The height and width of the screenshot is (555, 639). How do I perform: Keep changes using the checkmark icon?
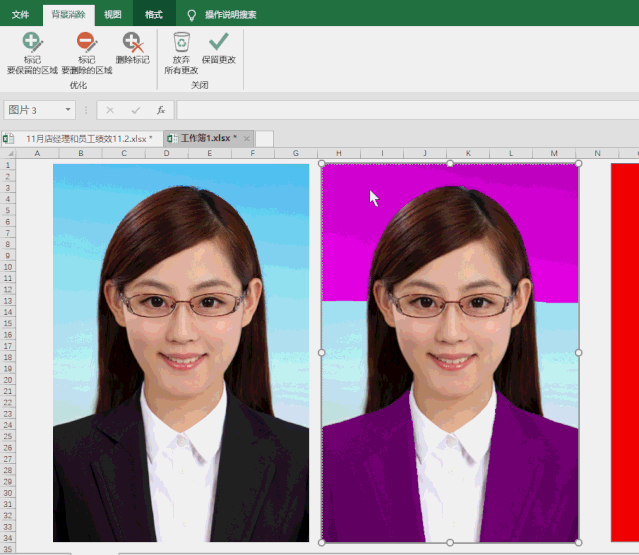coord(218,42)
